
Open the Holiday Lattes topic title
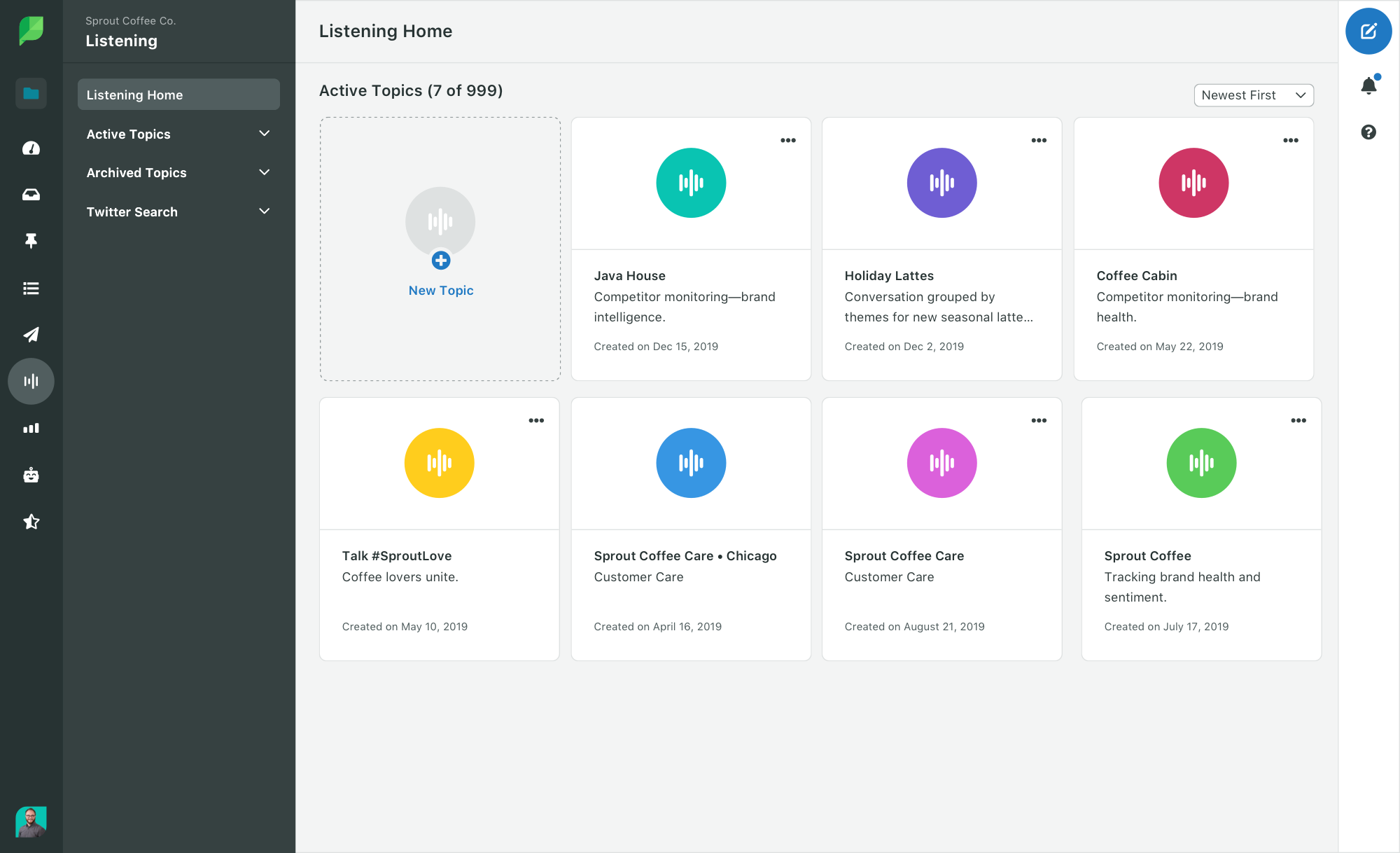889,276
